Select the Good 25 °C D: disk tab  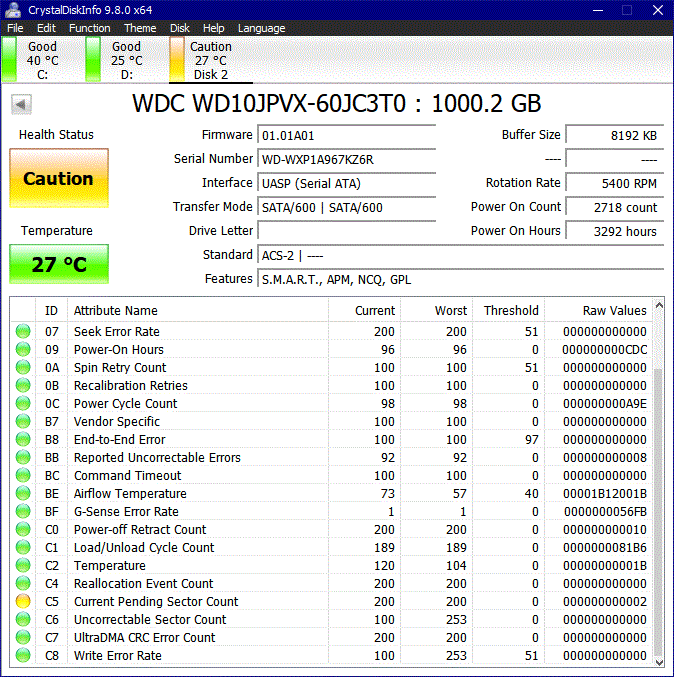coord(127,60)
